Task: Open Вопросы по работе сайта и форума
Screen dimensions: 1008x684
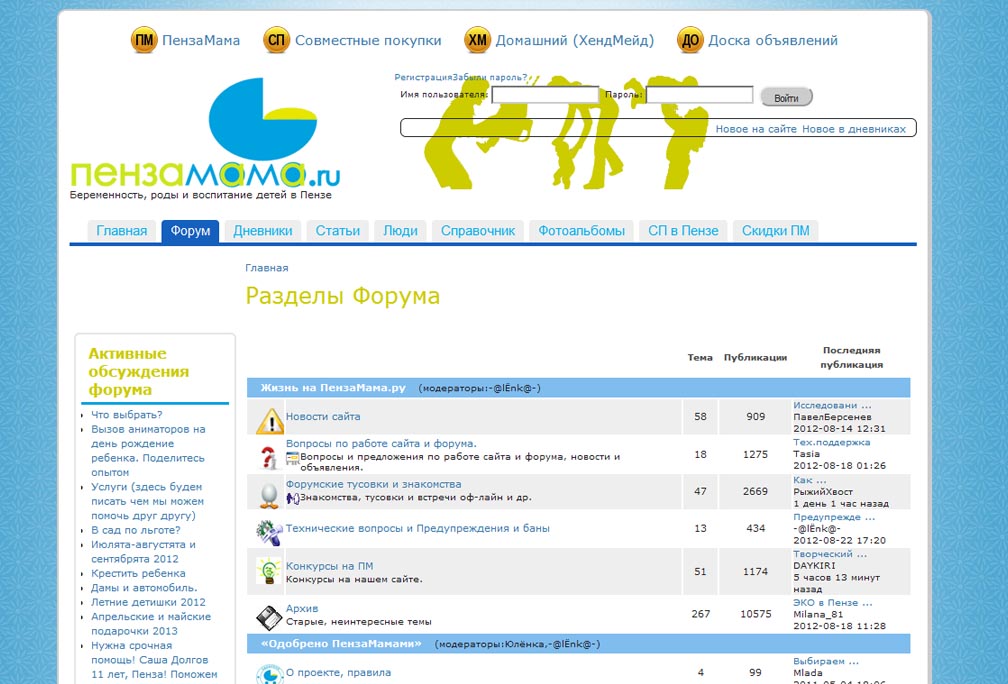Action: coord(381,444)
